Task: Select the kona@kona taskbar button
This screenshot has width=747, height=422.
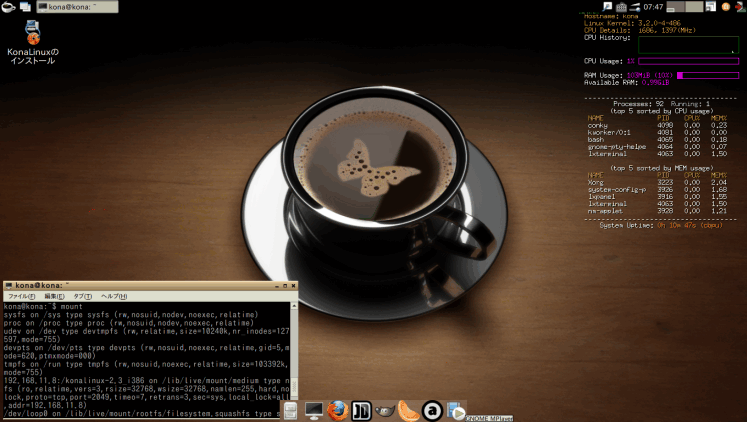Action: coord(77,7)
